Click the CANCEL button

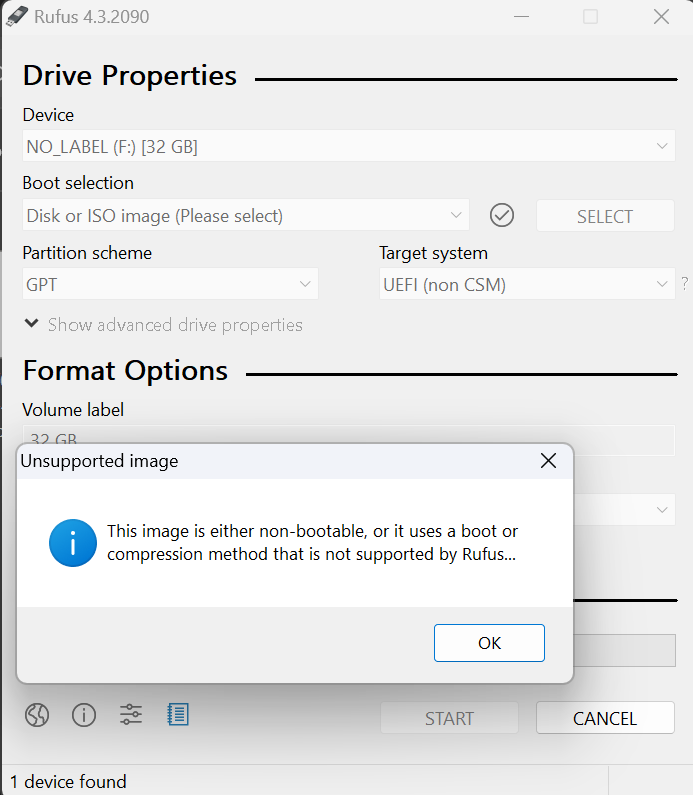pyautogui.click(x=605, y=718)
